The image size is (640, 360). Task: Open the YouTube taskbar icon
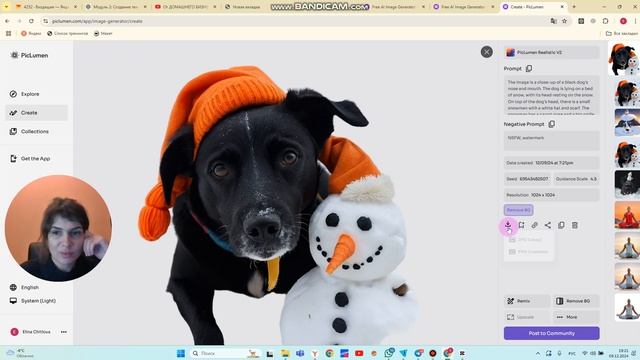pos(359,353)
